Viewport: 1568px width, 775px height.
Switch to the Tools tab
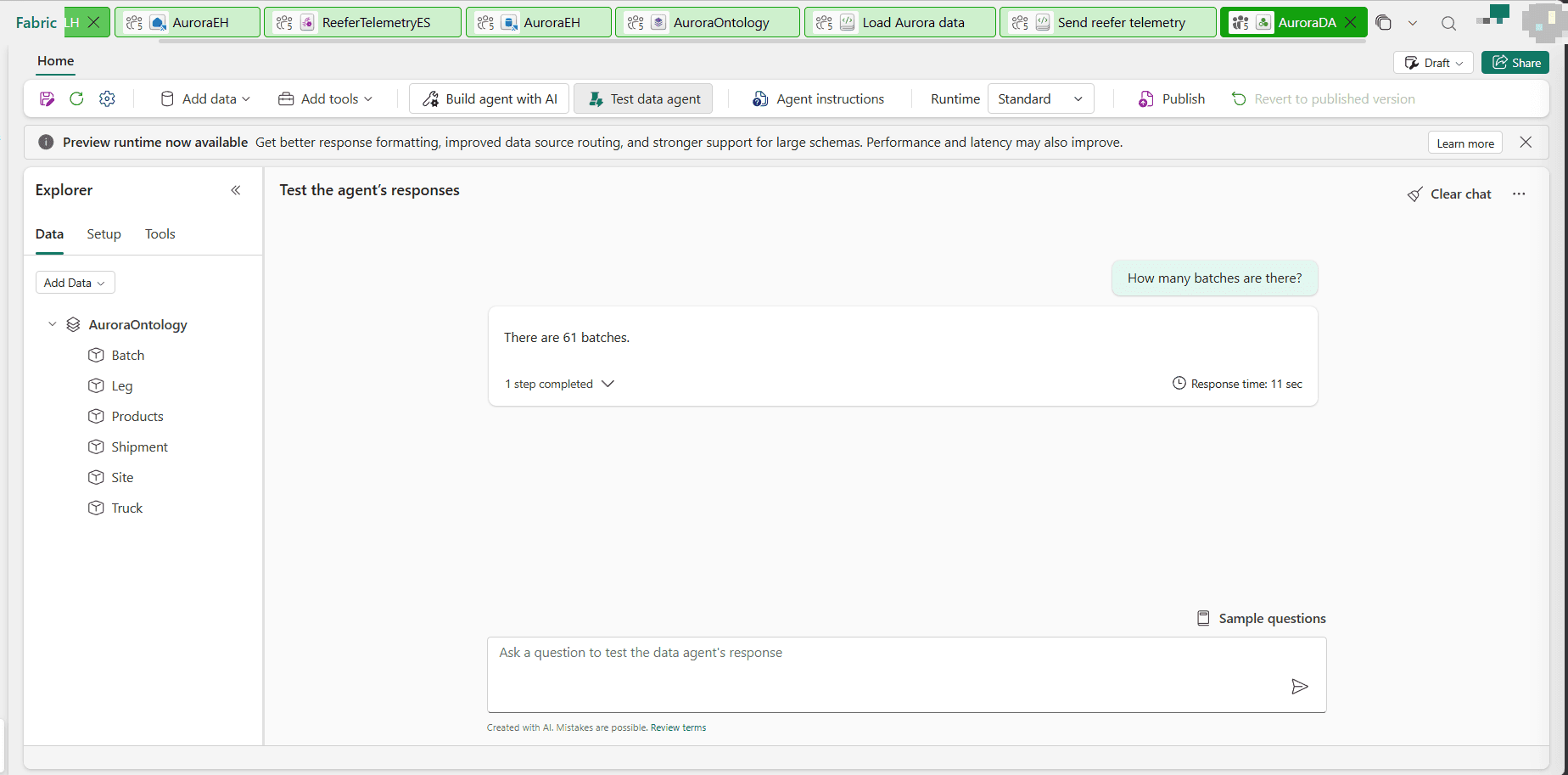(x=160, y=234)
